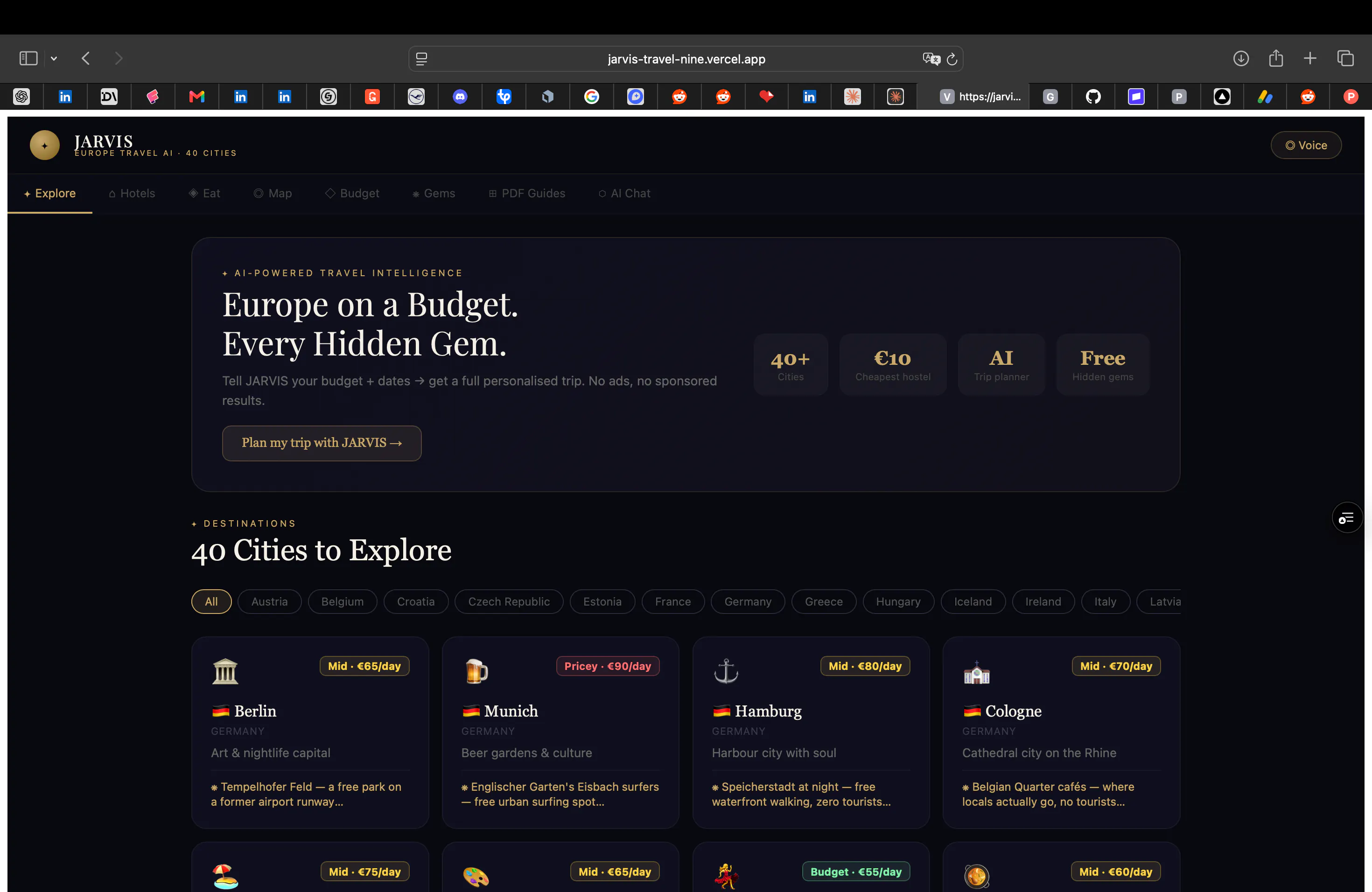The height and width of the screenshot is (892, 1372).
Task: Filter cities by France chip
Action: [673, 601]
